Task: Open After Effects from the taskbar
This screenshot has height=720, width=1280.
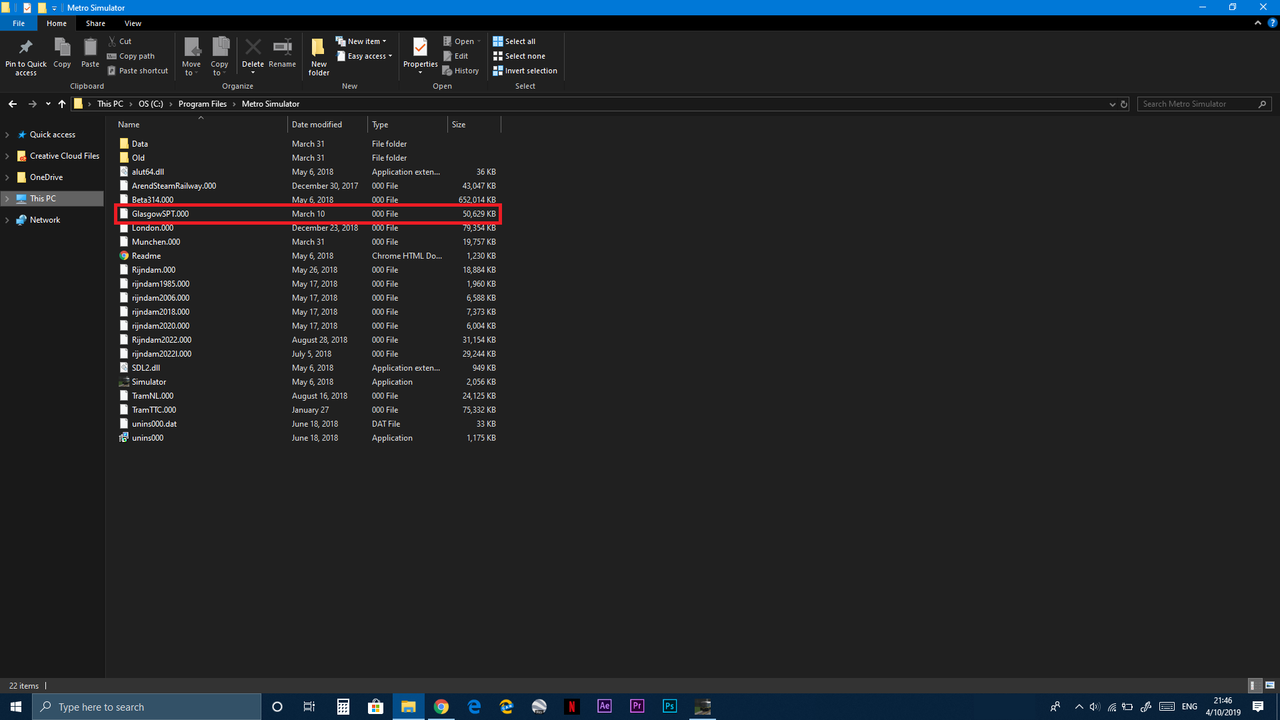Action: (604, 706)
